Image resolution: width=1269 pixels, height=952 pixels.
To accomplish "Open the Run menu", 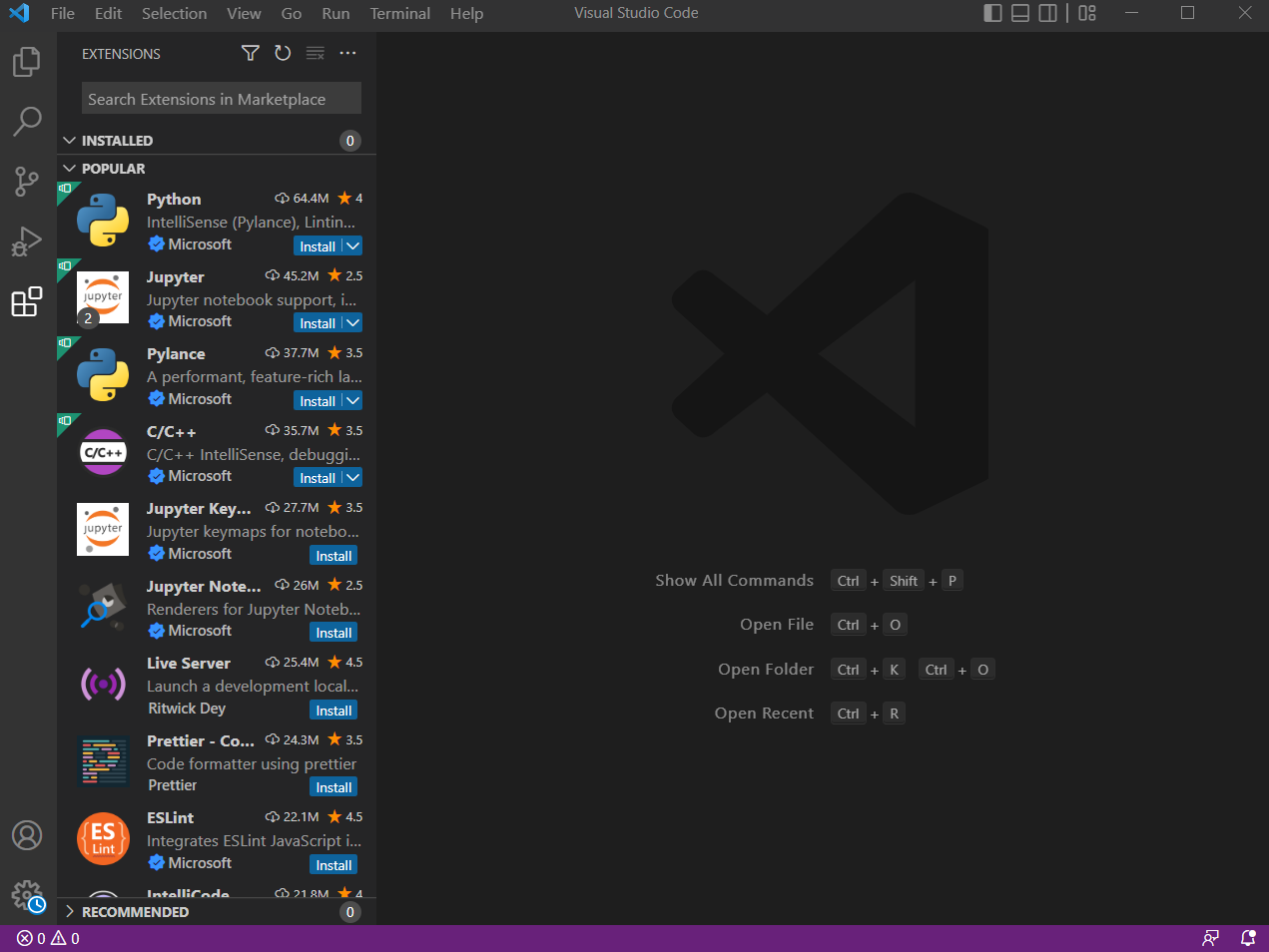I will click(x=335, y=13).
